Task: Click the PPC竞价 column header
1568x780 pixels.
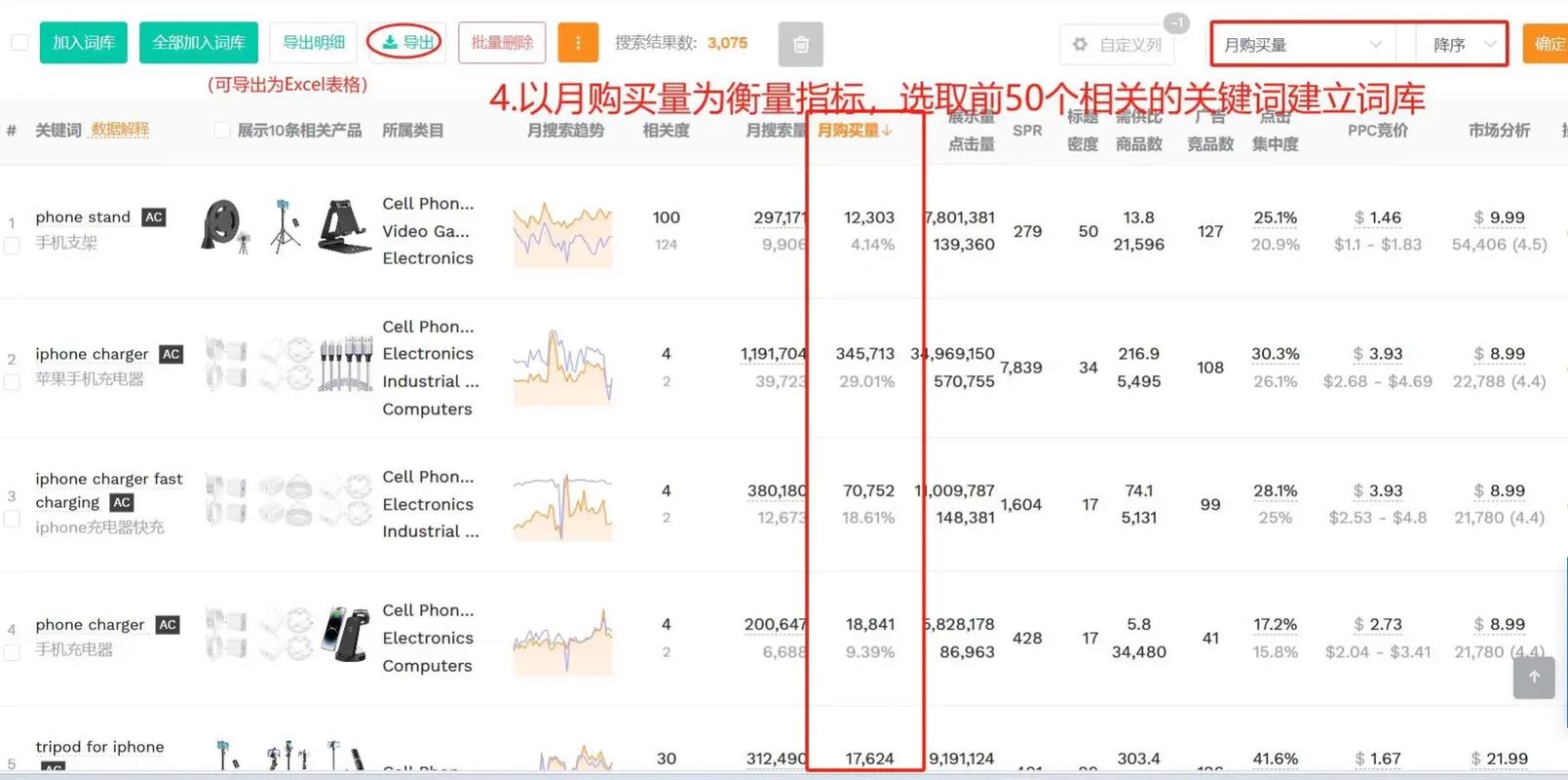Action: point(1377,130)
